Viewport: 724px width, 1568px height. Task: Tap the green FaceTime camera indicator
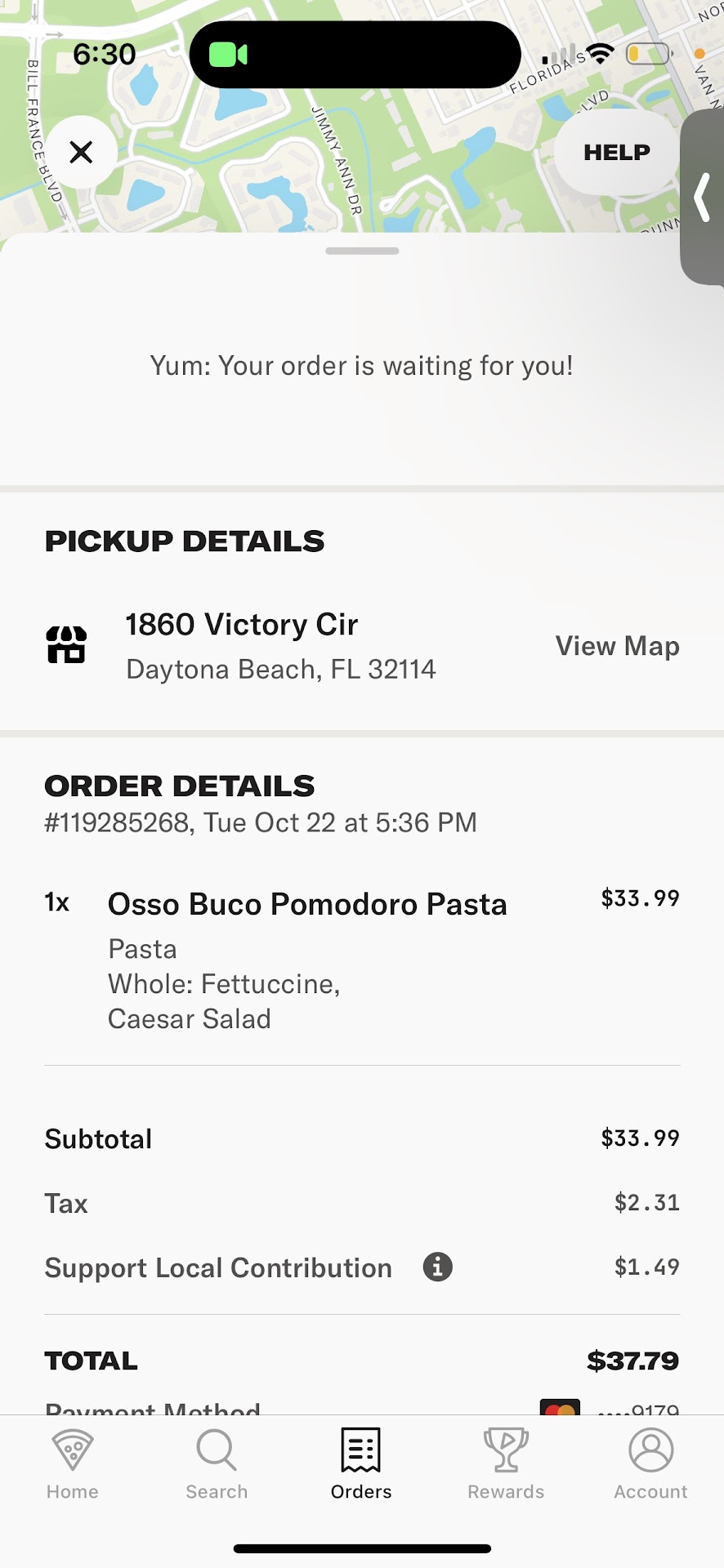point(228,55)
